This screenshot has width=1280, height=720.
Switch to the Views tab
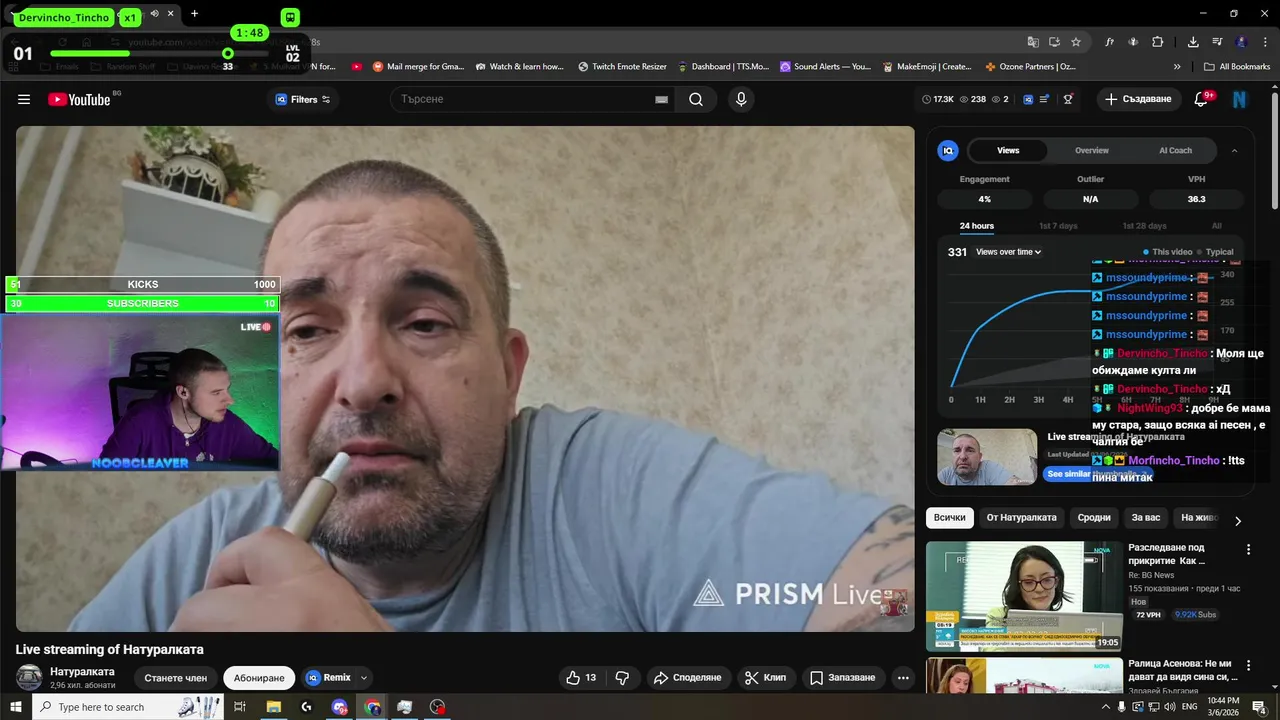[x=1008, y=150]
